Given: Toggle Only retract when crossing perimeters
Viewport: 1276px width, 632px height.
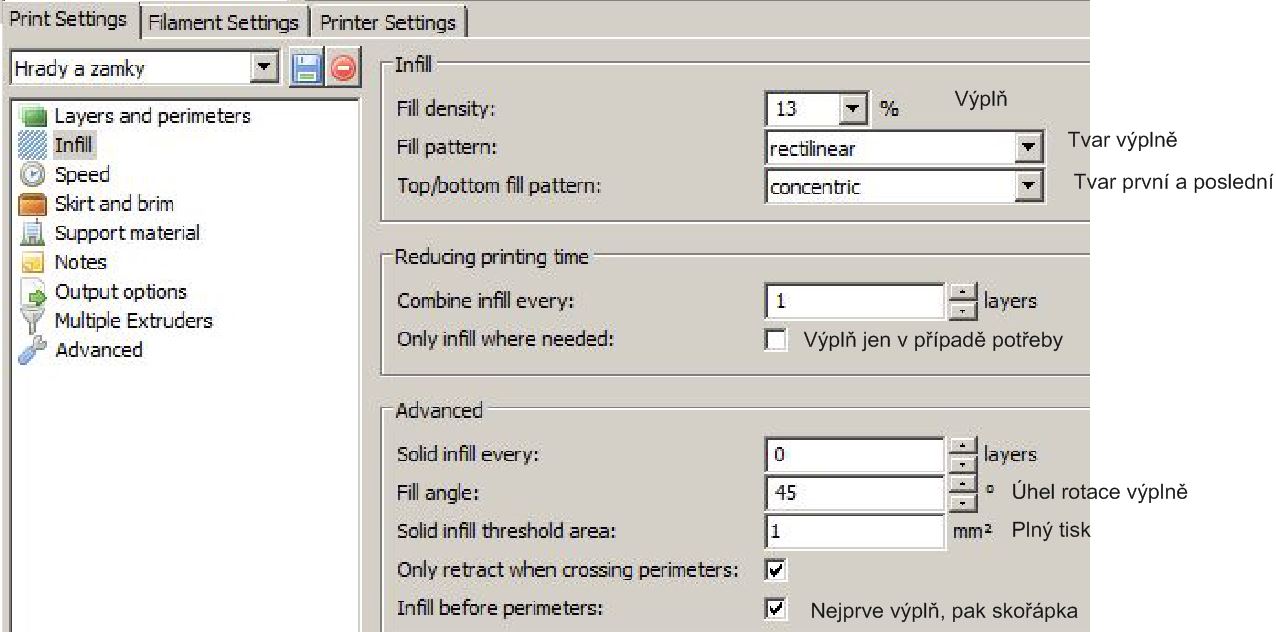Looking at the screenshot, I should tap(775, 570).
